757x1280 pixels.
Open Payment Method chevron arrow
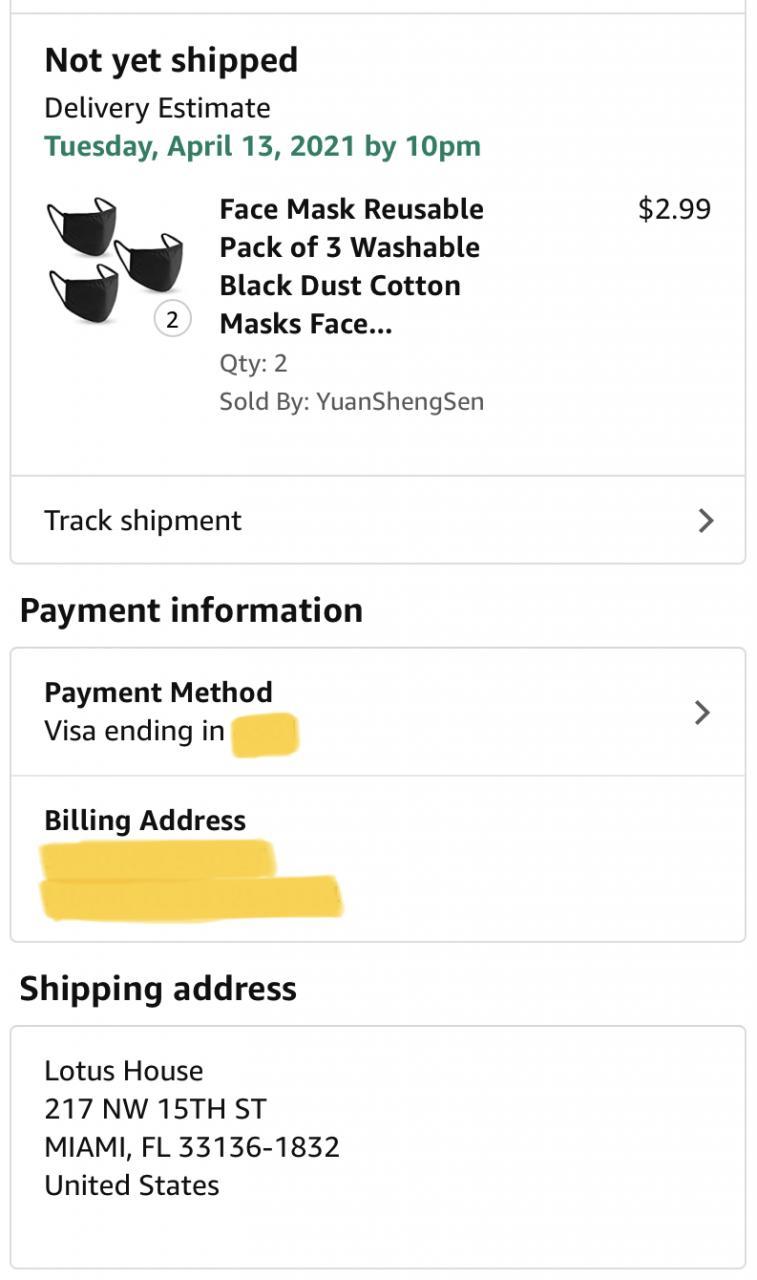[702, 712]
